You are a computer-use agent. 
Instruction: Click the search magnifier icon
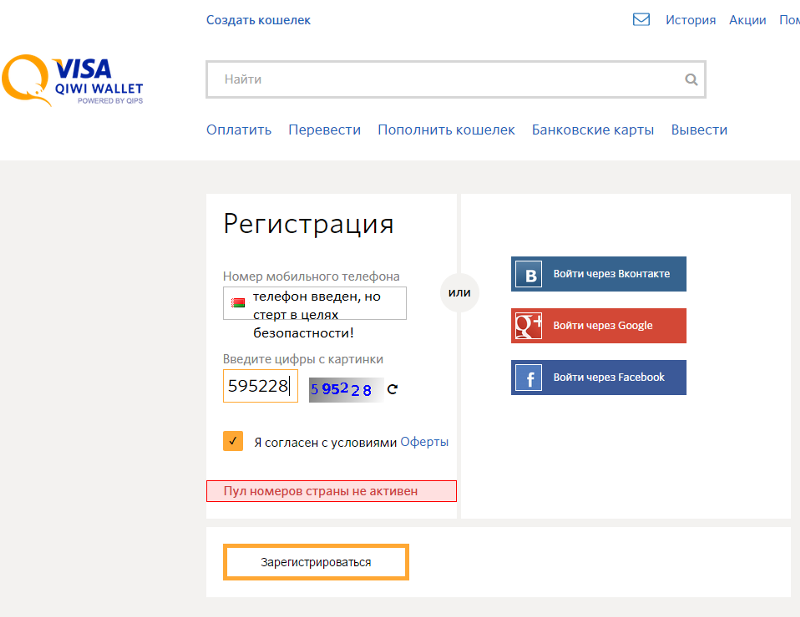(x=691, y=79)
